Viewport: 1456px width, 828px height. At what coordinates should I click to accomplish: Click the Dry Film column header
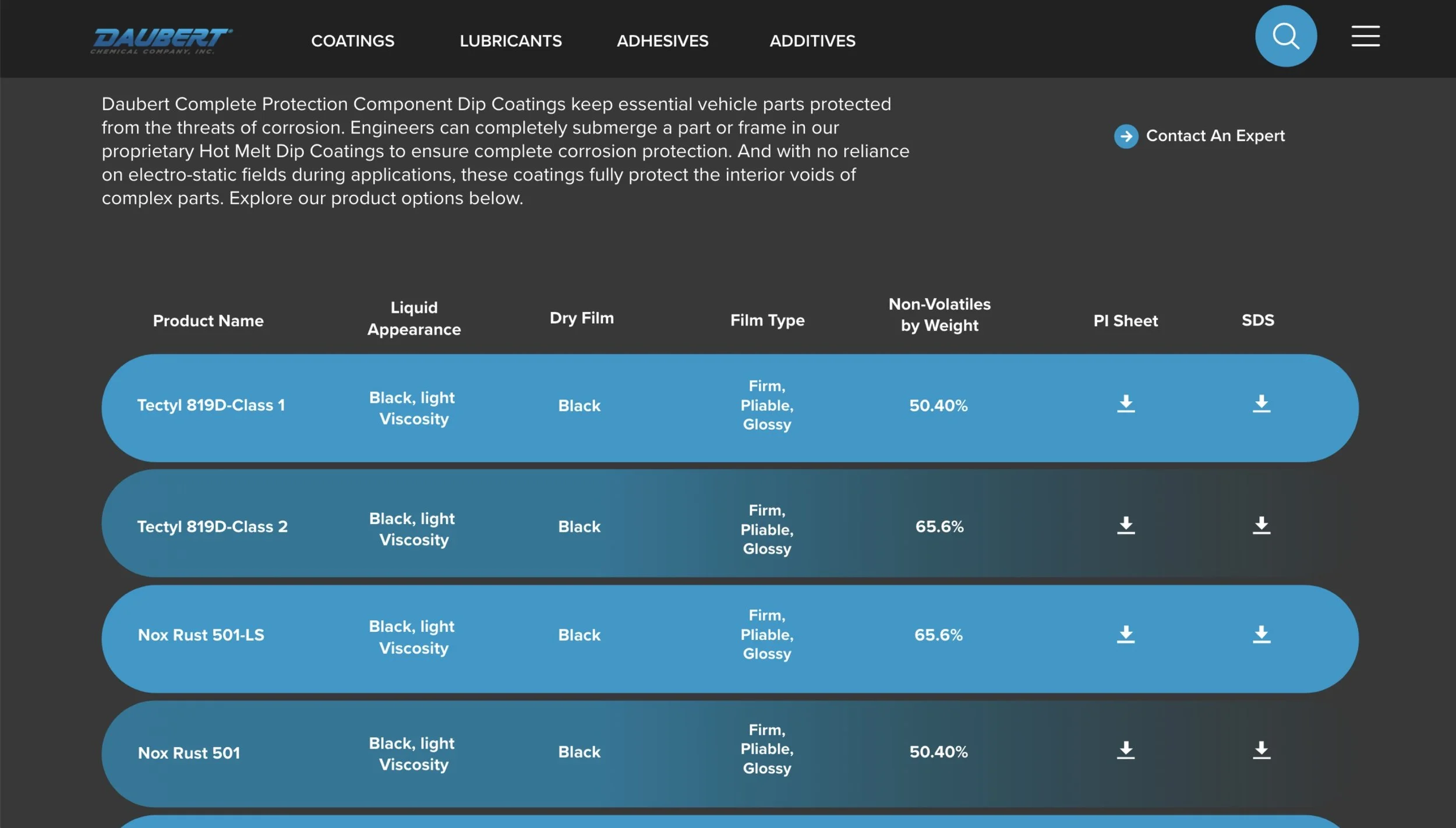click(582, 318)
